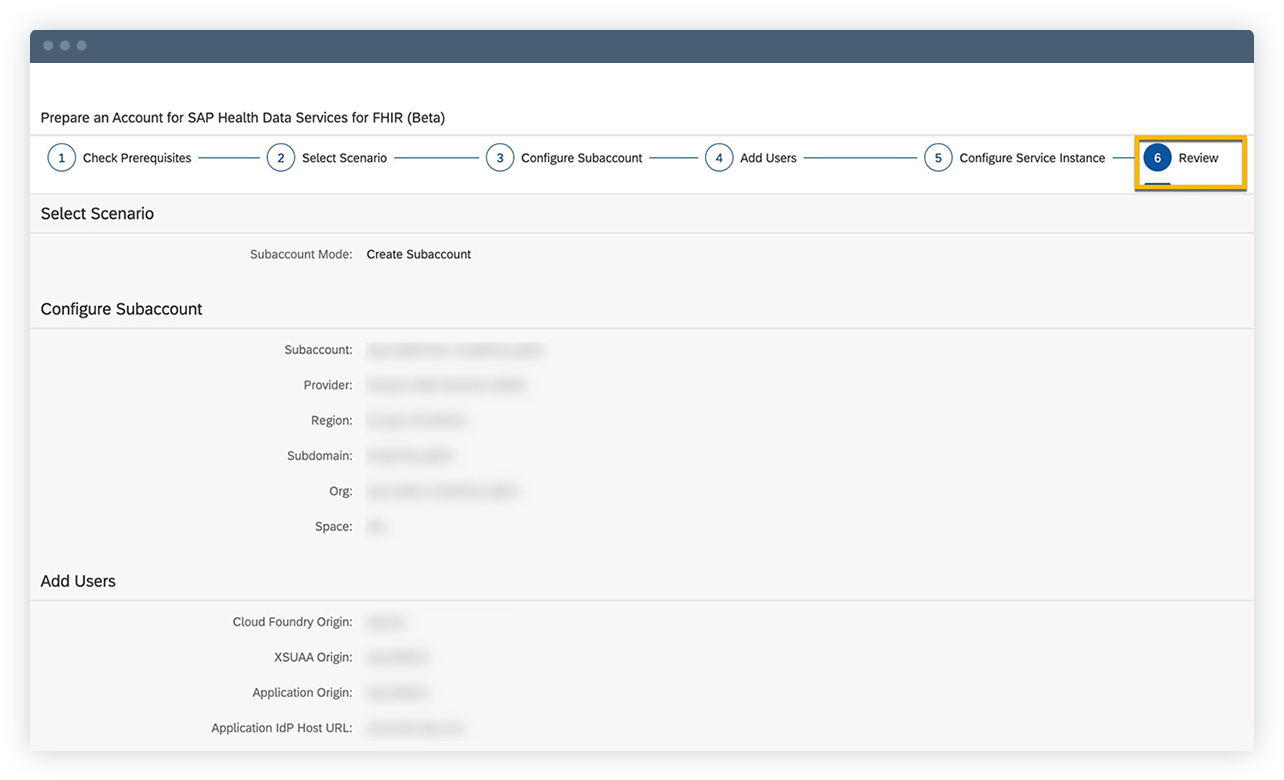Click the Add Users section header
Screen dimensions: 1284x780
pos(78,581)
